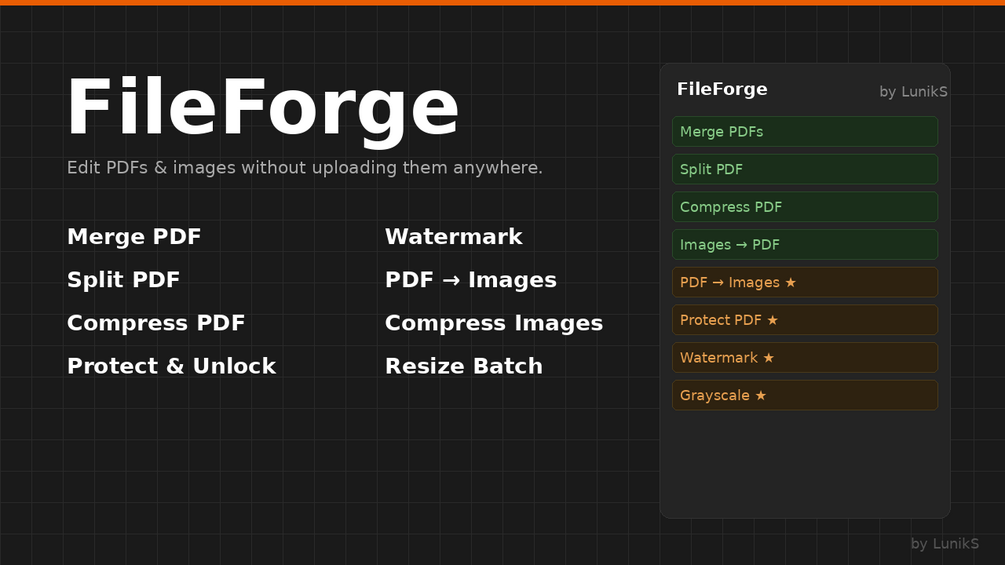Choose the green Compress PDF button
Viewport: 1005px width, 565px height.
click(x=805, y=207)
